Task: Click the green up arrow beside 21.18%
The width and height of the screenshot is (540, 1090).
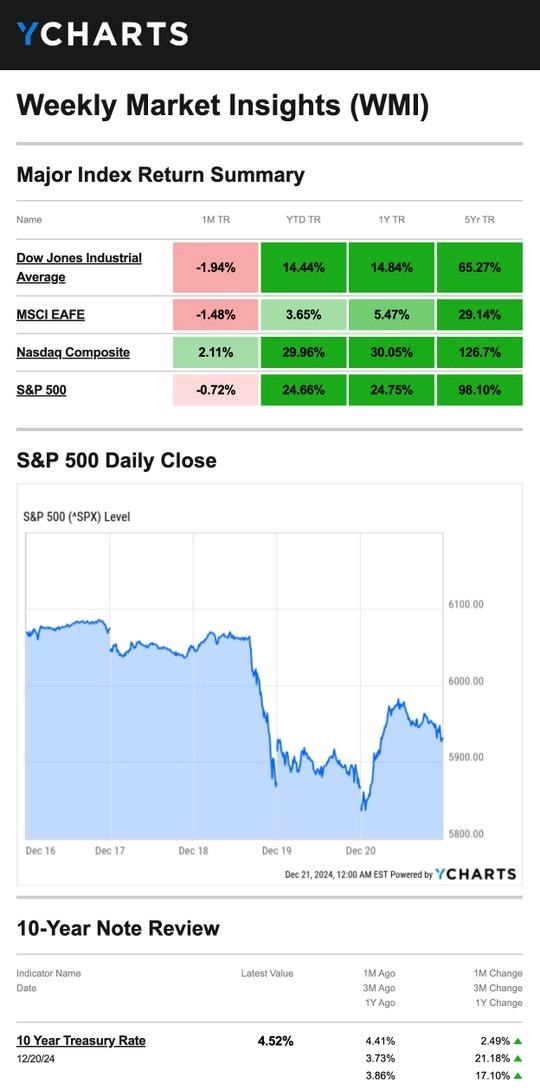Action: (x=518, y=1059)
